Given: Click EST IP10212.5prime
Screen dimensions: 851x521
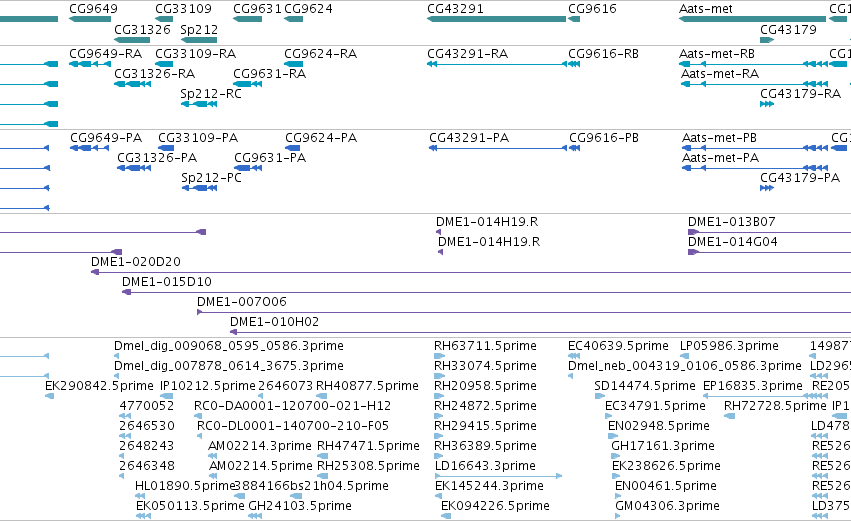Looking at the screenshot, I should [x=208, y=386].
